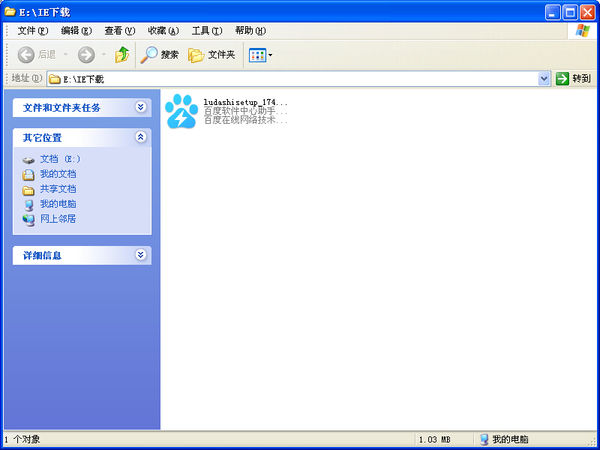Close the E:\IE下载 window
The width and height of the screenshot is (600, 450).
tap(587, 13)
